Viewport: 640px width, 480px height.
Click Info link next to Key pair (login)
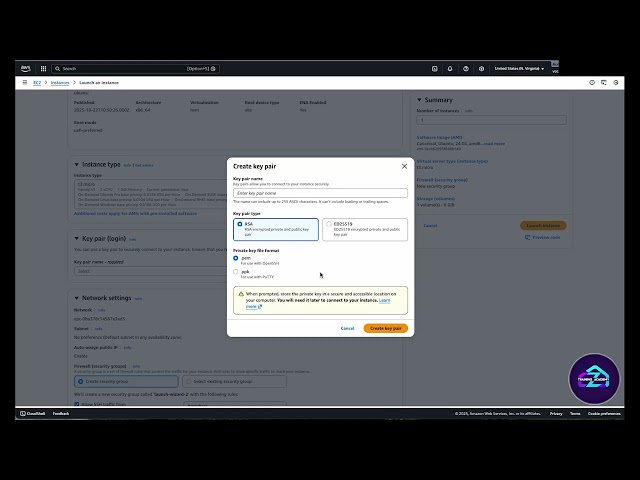tap(133, 239)
